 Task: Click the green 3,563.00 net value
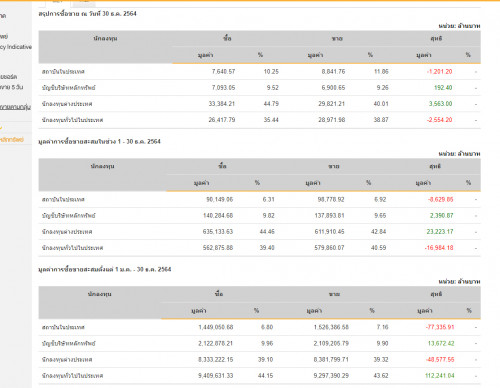pos(440,104)
